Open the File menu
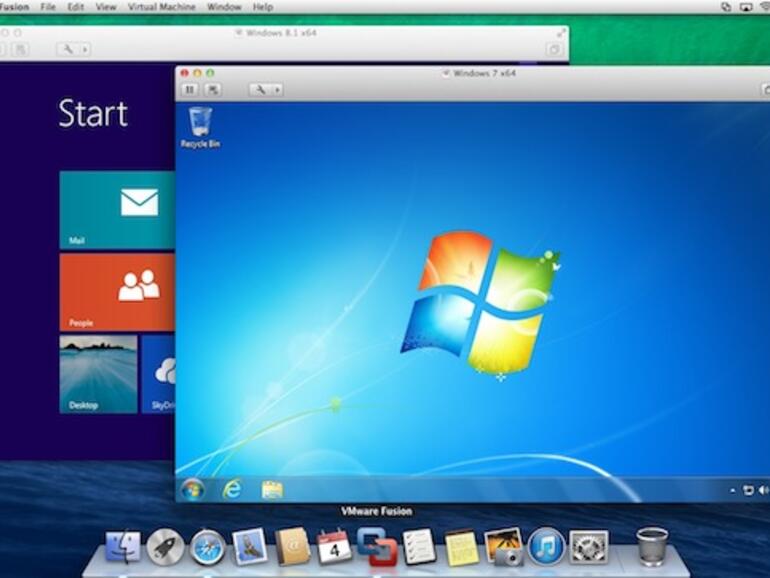 pos(48,7)
